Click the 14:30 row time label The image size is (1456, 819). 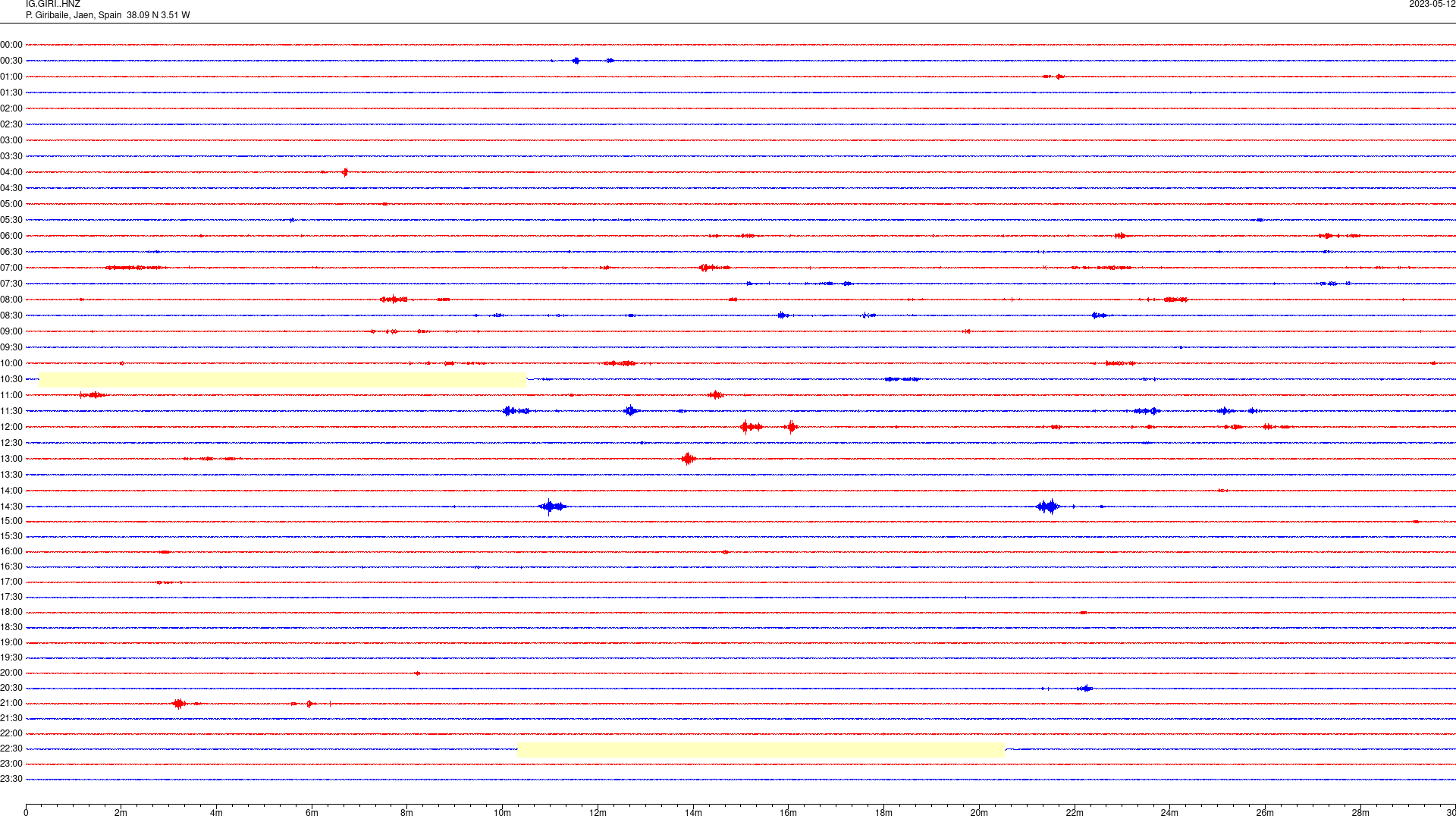click(x=11, y=507)
